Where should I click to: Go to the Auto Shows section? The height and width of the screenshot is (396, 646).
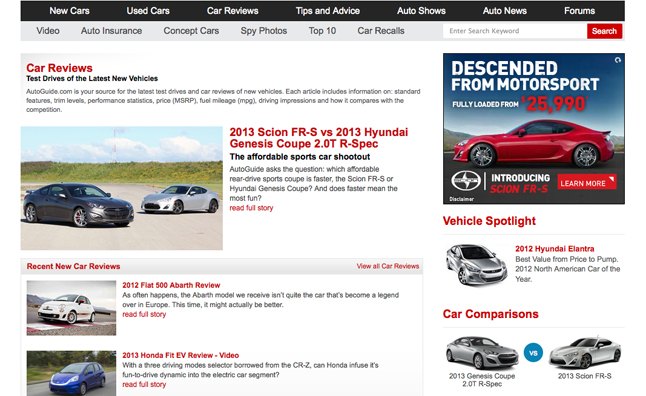pyautogui.click(x=421, y=11)
